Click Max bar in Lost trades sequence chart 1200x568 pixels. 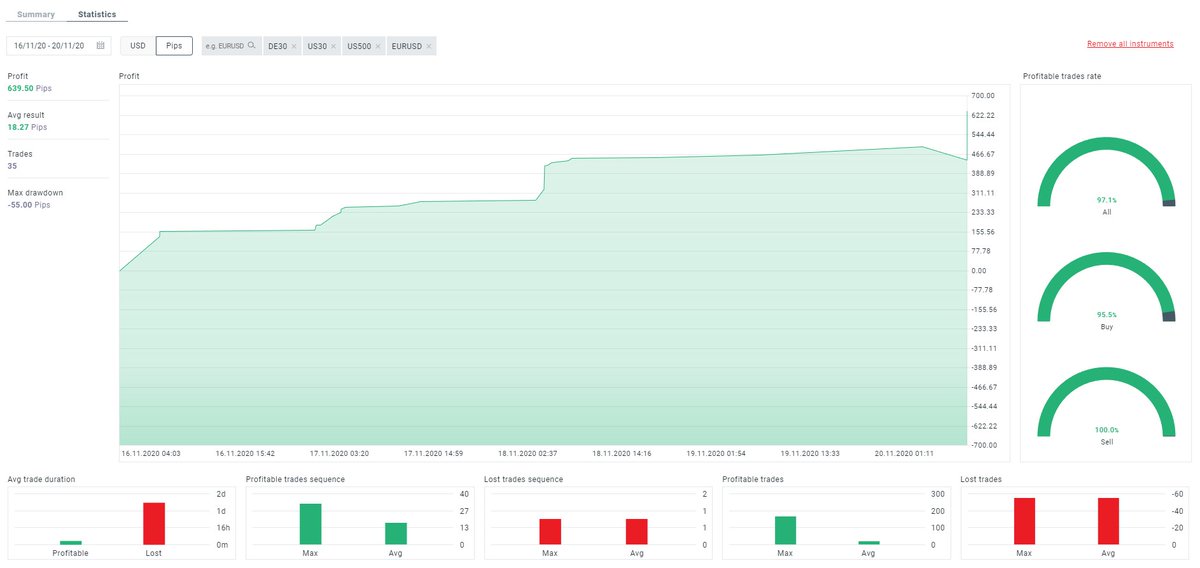[550, 532]
